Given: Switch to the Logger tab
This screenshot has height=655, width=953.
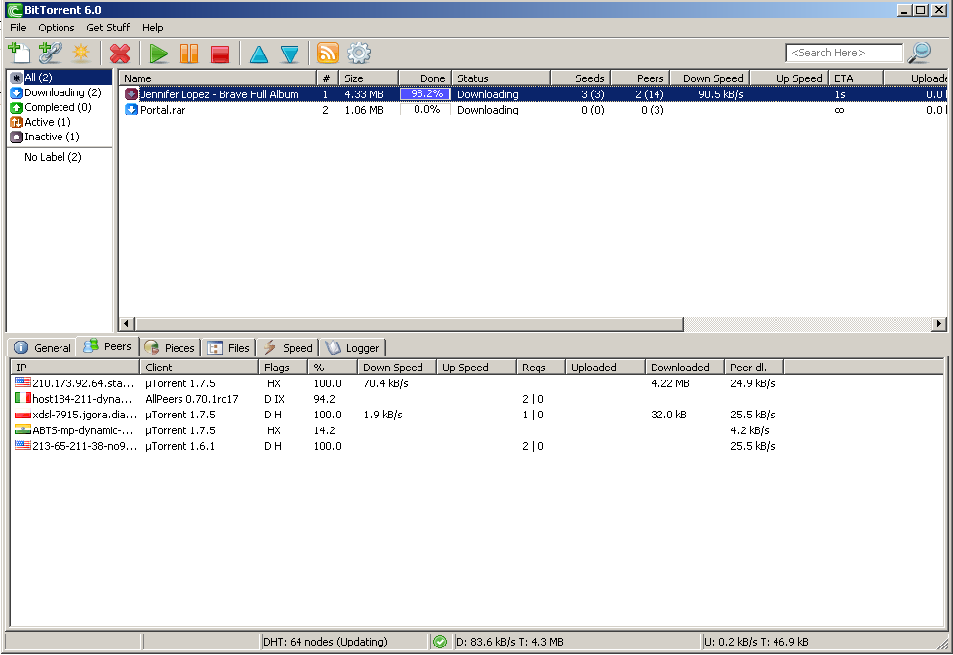Looking at the screenshot, I should [353, 348].
